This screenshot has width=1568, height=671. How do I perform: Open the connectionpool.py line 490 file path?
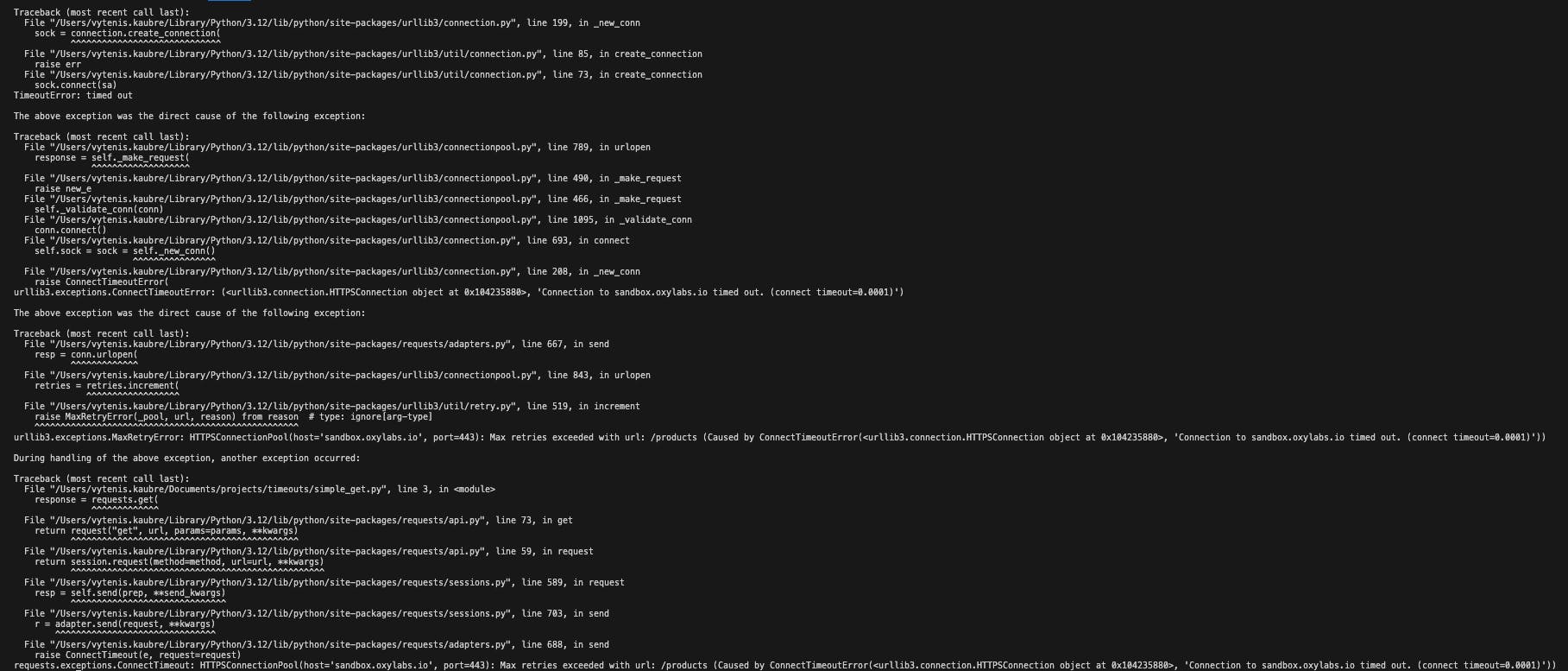coord(294,179)
